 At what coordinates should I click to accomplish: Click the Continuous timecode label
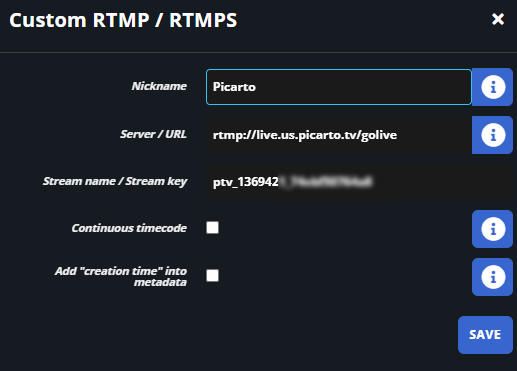[129, 228]
